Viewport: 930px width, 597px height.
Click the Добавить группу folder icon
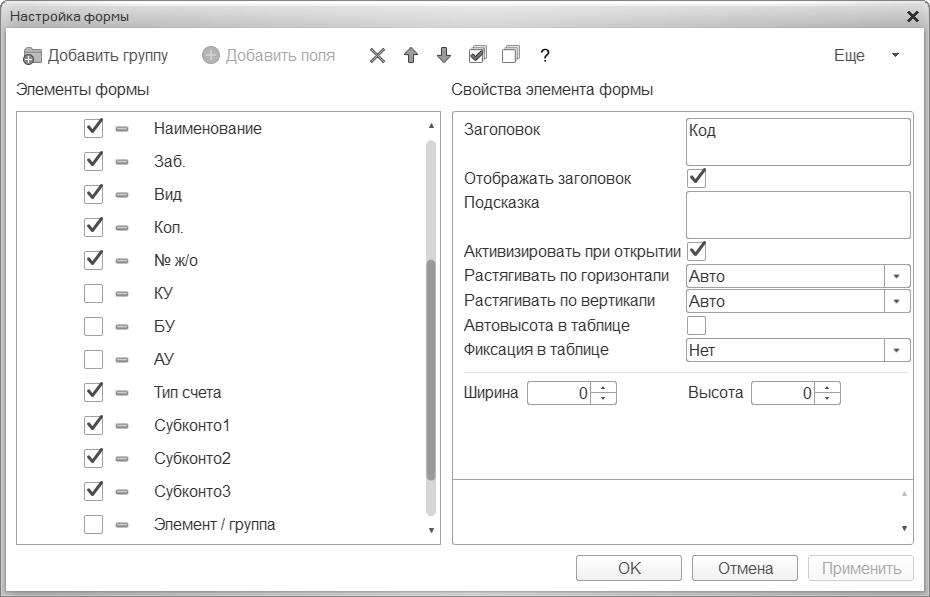click(x=34, y=56)
